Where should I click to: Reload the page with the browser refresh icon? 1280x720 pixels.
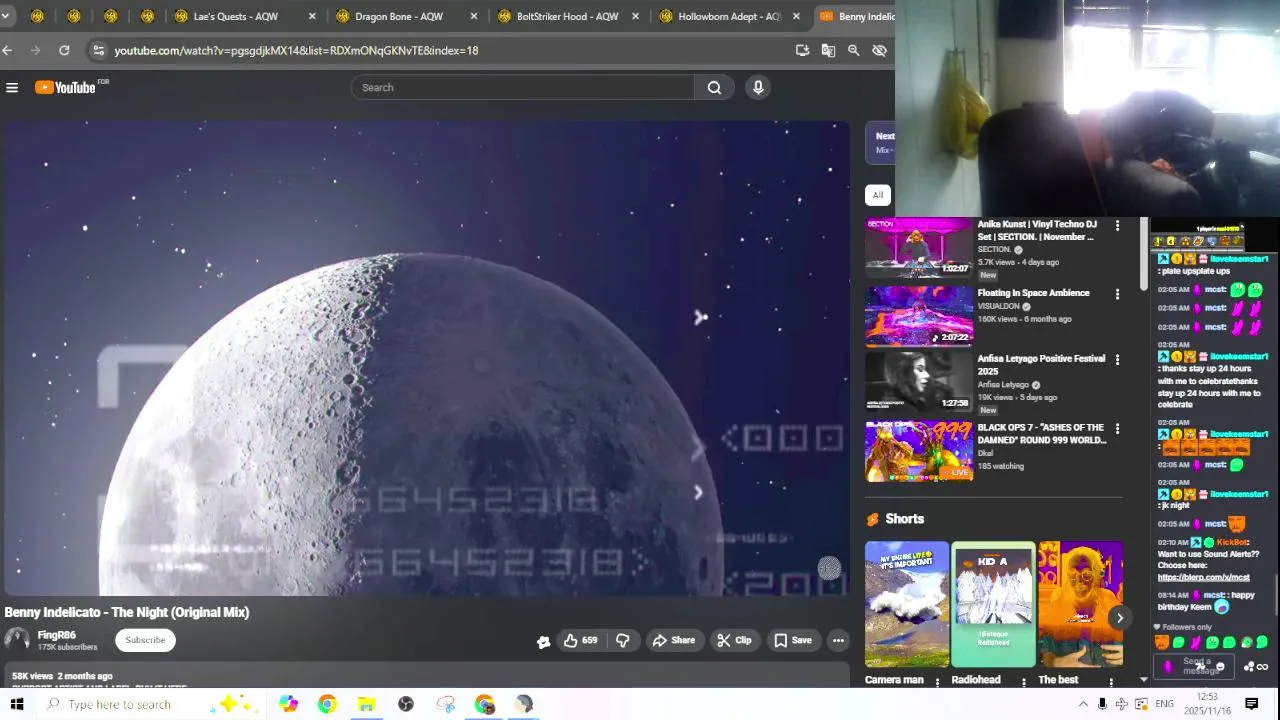[x=64, y=50]
